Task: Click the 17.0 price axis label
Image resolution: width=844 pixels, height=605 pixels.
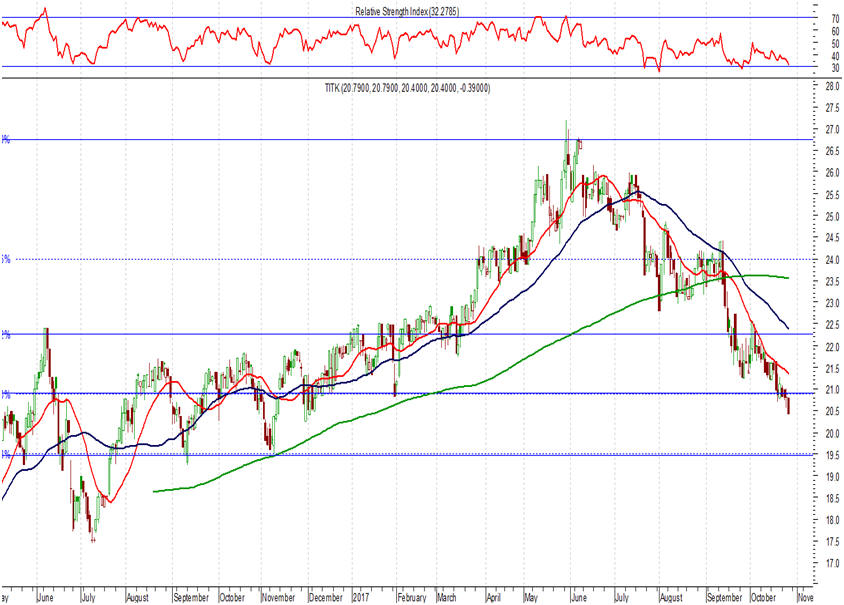Action: 832,564
